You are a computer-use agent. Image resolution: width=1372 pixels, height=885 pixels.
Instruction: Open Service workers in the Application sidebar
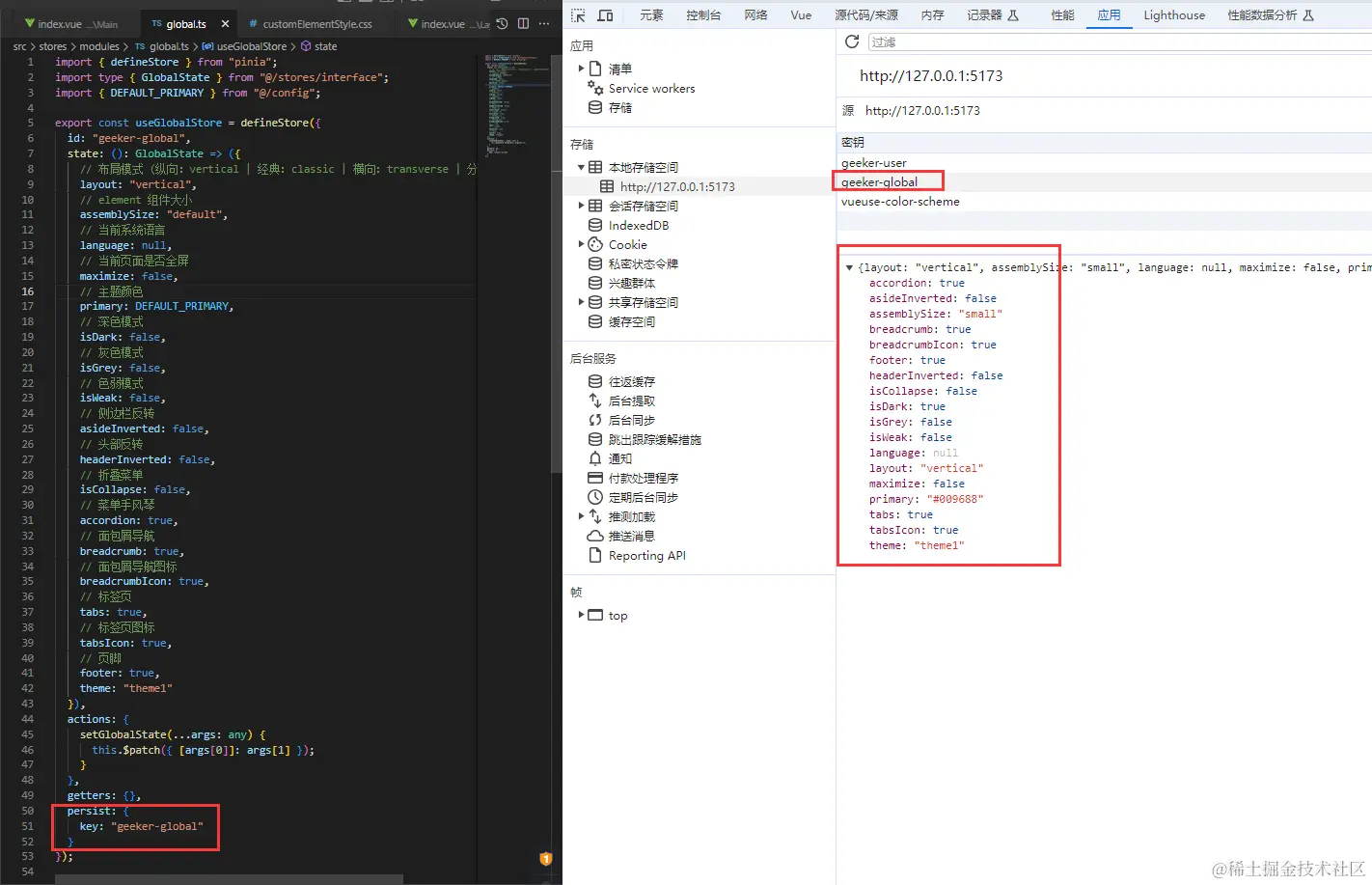tap(651, 89)
